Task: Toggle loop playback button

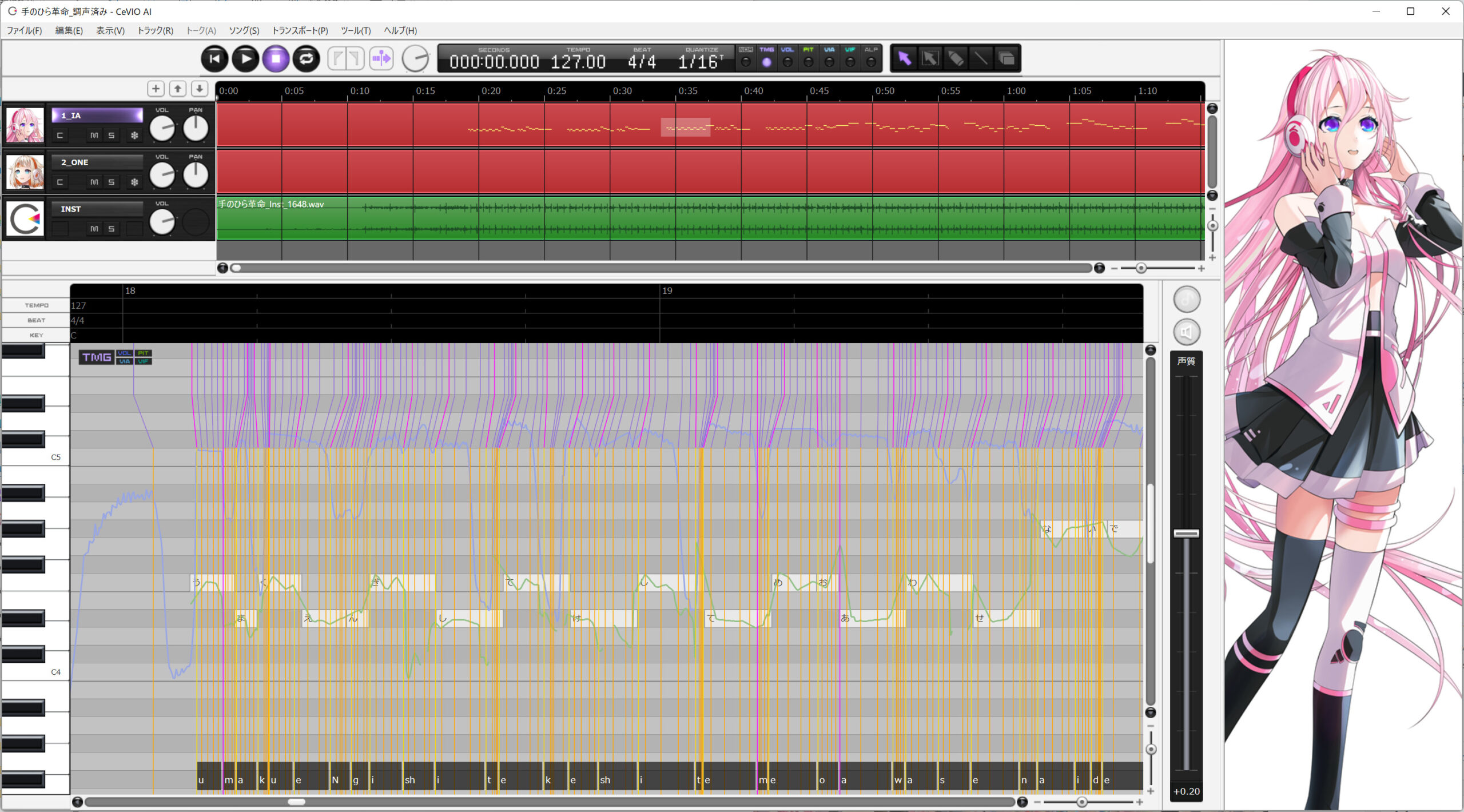Action: click(x=306, y=58)
